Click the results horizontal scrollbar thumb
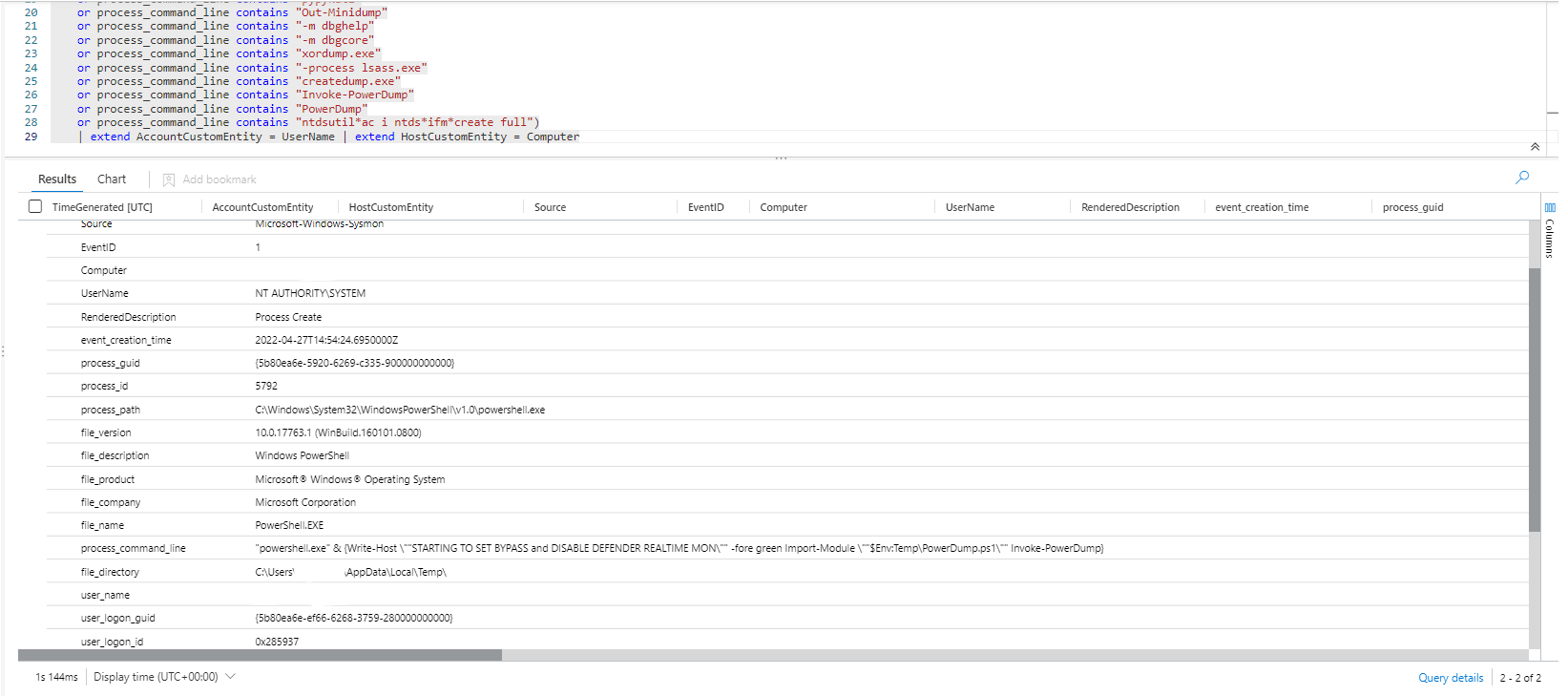This screenshot has width=1568, height=696. [260, 655]
